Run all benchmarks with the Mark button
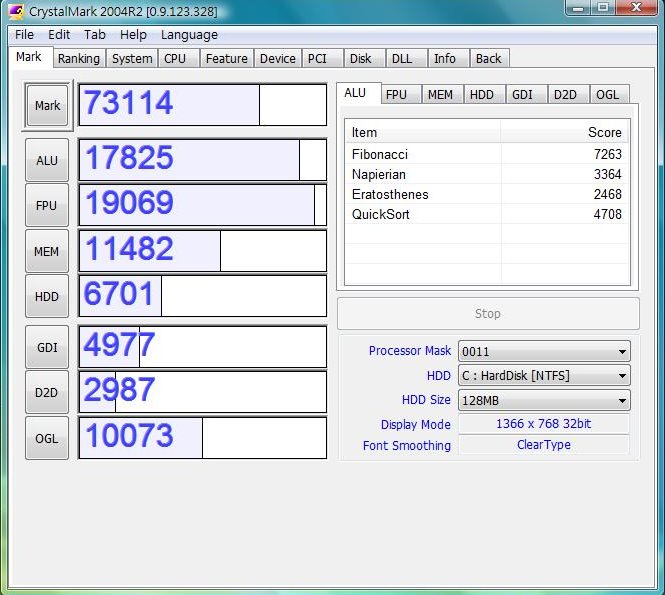 click(47, 105)
